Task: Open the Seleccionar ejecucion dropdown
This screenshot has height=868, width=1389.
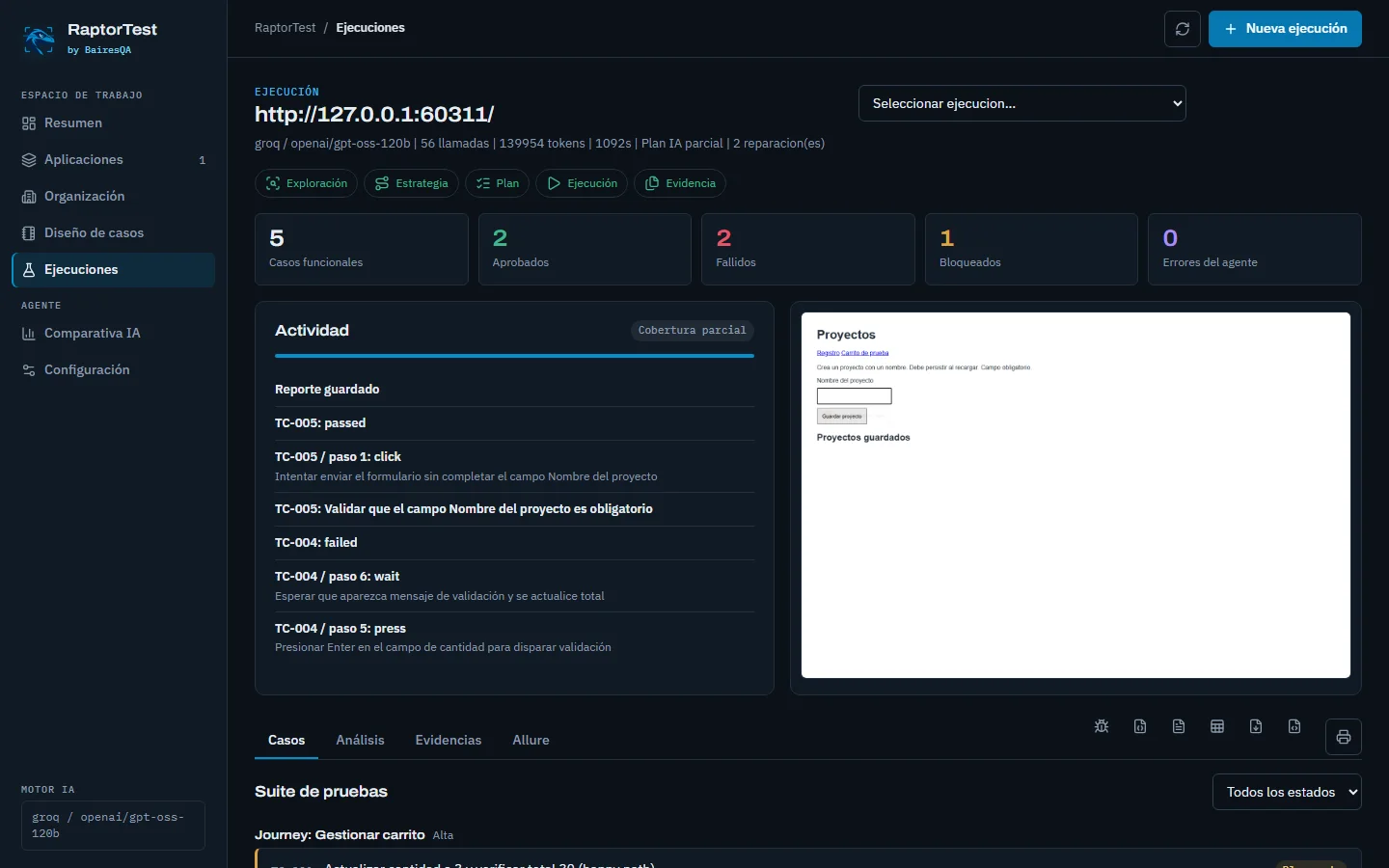Action: pyautogui.click(x=1022, y=103)
